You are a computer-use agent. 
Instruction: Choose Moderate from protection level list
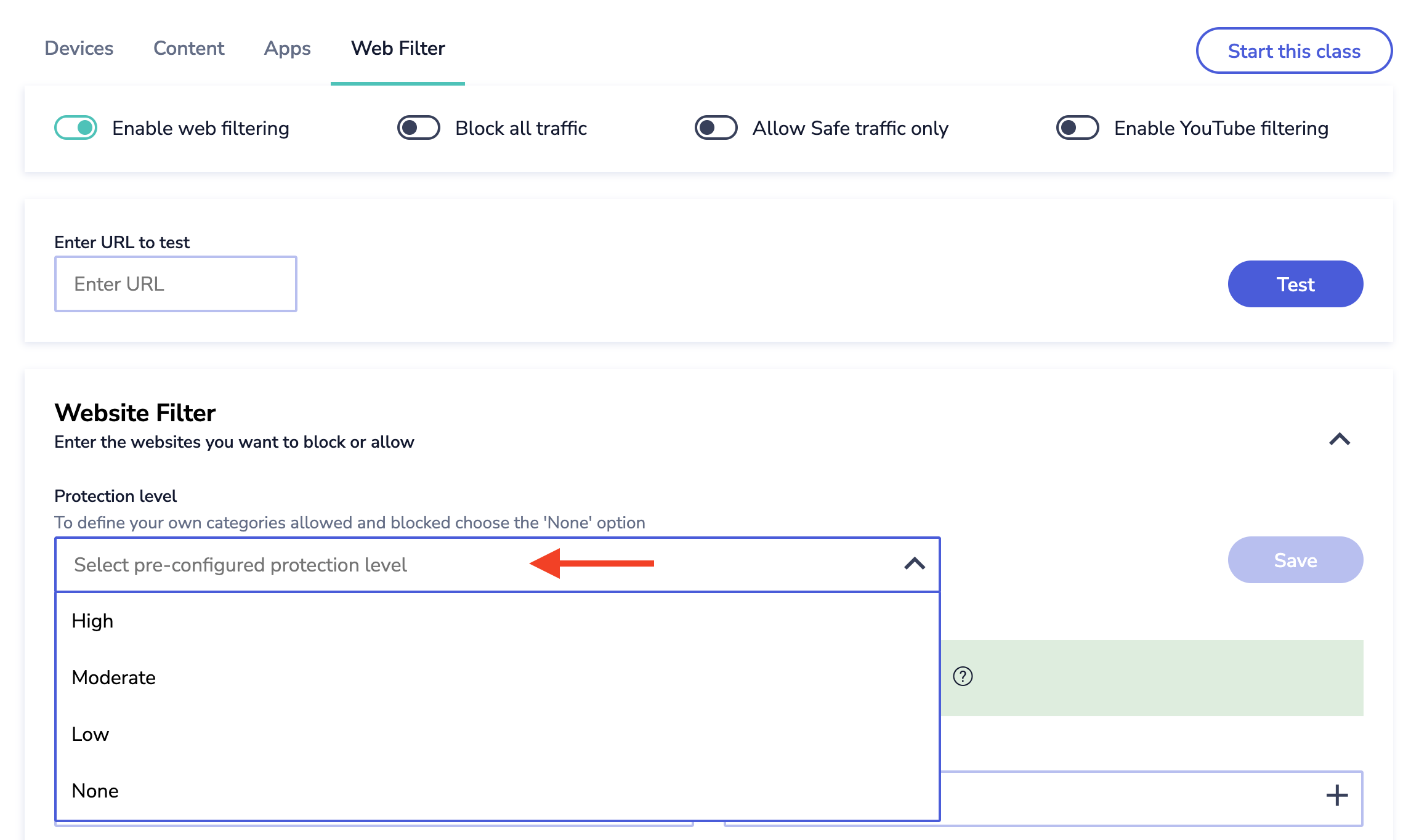click(114, 677)
